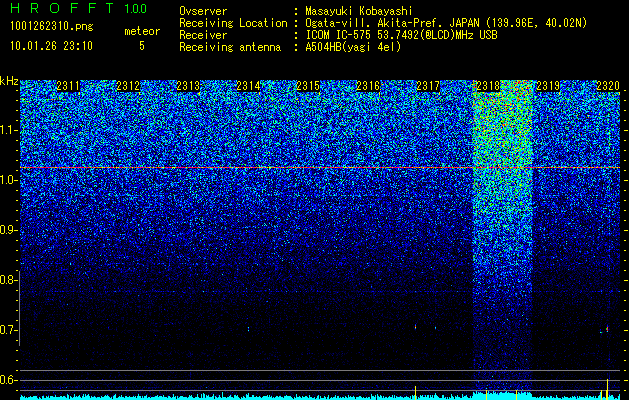Click the 0.6 frequency axis label
The height and width of the screenshot is (400, 629).
(x=8, y=380)
